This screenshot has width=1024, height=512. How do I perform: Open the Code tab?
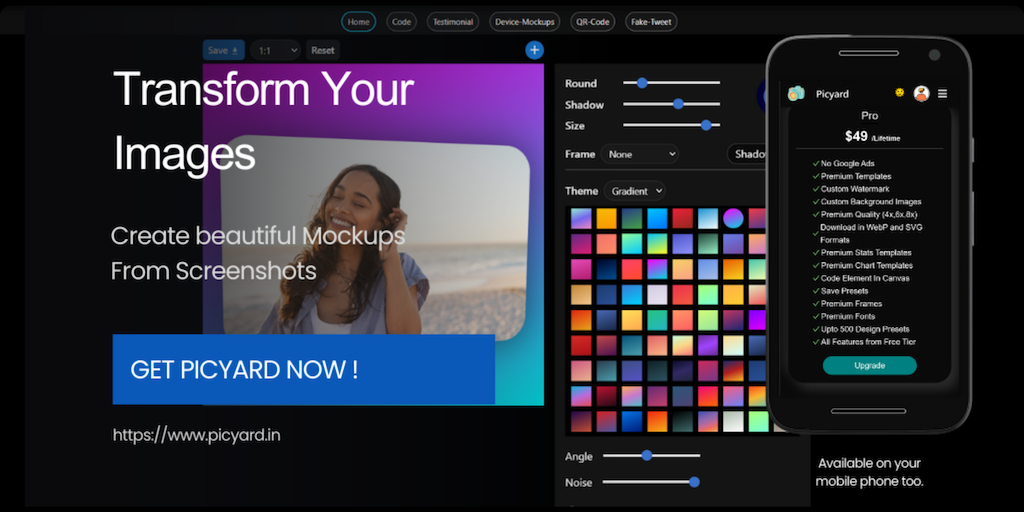402,22
